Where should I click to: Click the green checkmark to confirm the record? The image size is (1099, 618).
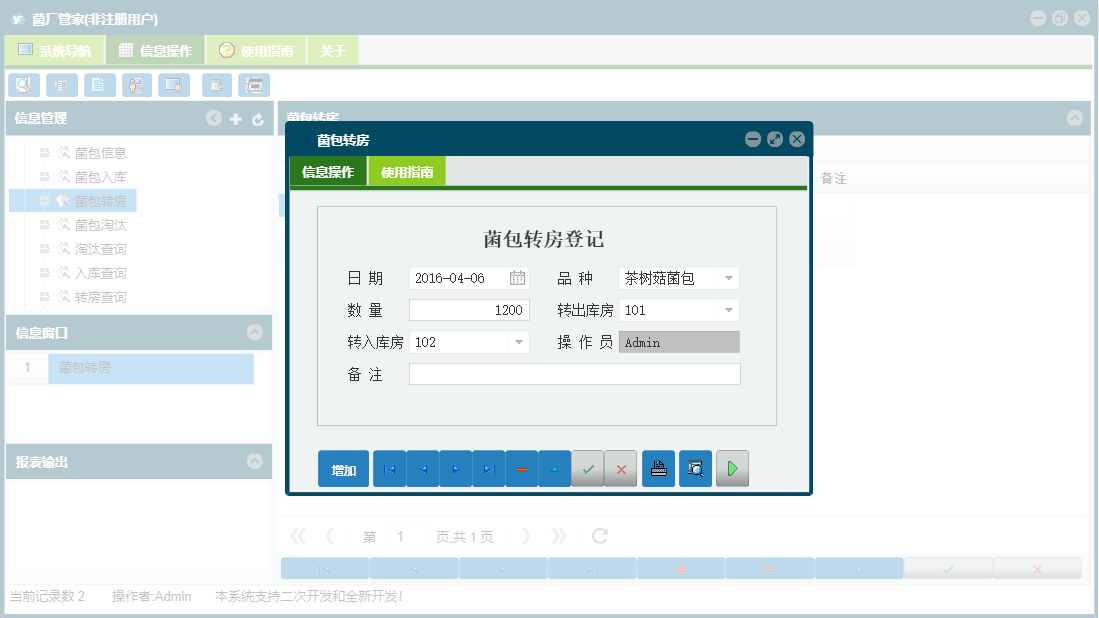point(588,468)
